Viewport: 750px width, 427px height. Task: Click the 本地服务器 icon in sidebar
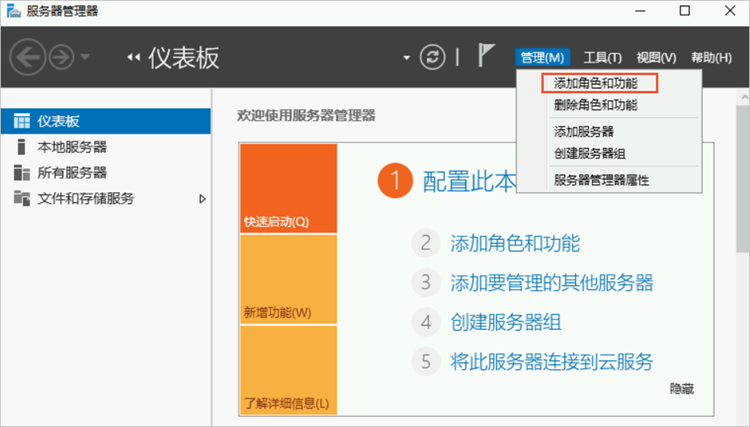[22, 147]
